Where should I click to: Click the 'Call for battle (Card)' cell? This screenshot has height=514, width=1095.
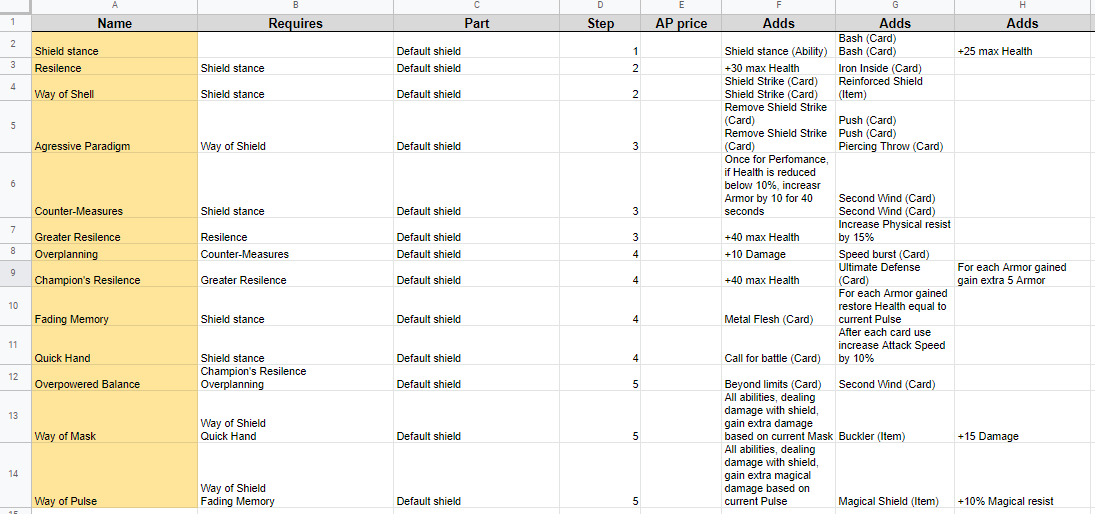779,345
